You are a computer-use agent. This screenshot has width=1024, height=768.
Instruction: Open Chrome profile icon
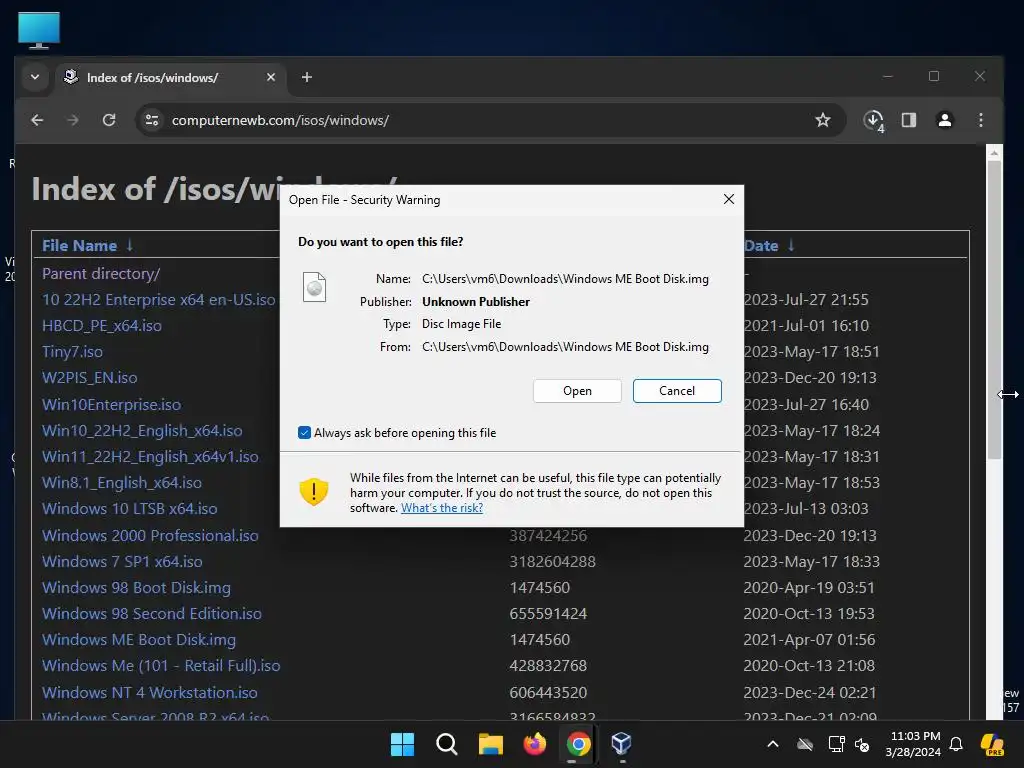(x=945, y=120)
